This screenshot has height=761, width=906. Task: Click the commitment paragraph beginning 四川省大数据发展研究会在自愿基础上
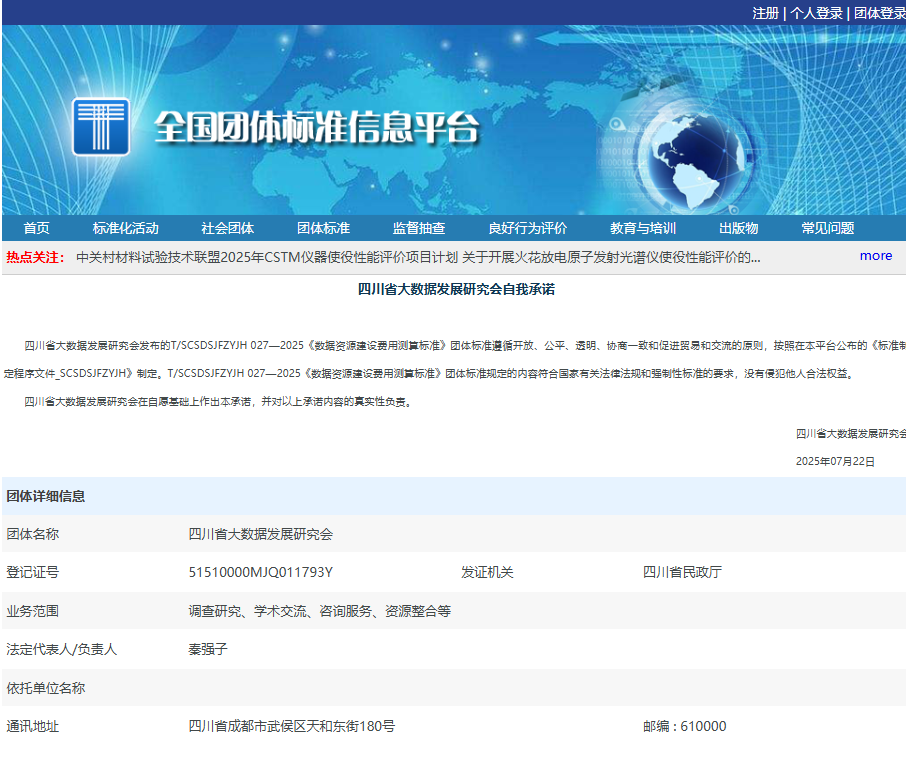[x=220, y=402]
